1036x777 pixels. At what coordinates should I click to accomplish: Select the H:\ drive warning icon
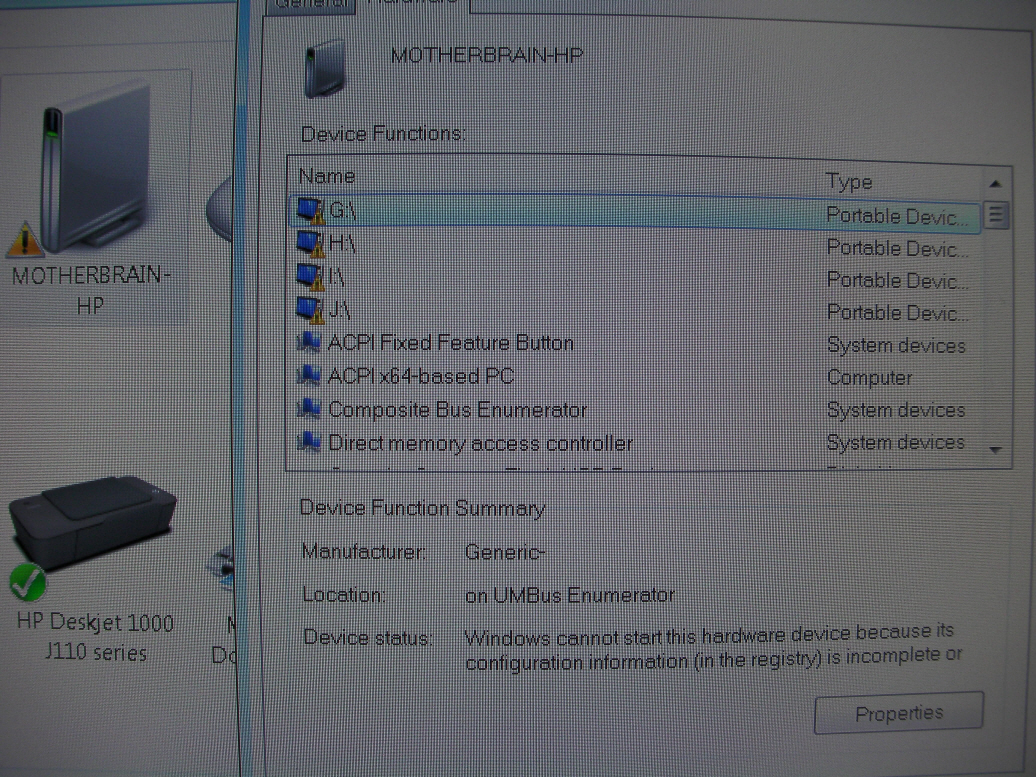click(x=311, y=244)
